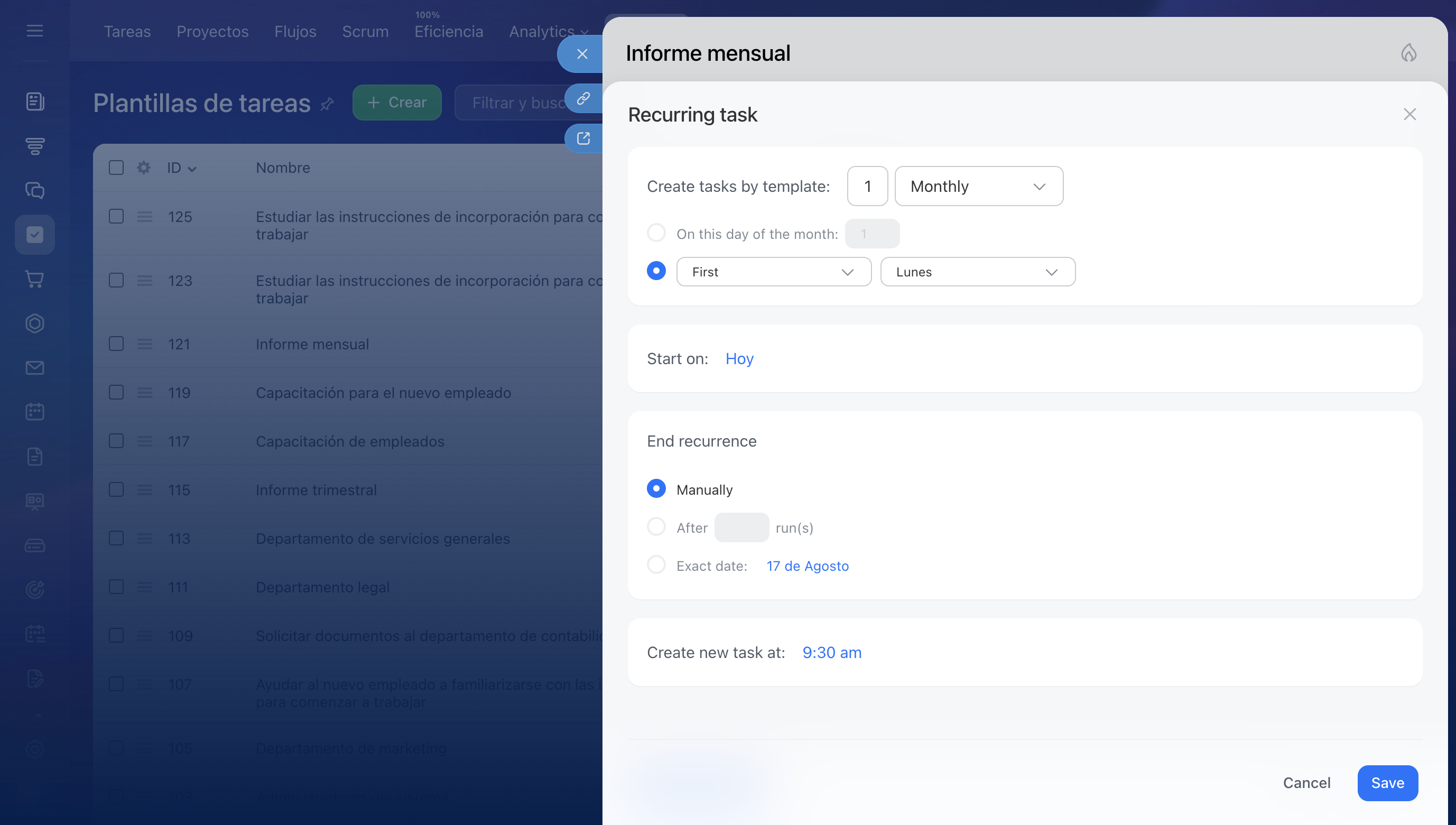
Task: Open Departamento legal template
Action: [x=322, y=588]
